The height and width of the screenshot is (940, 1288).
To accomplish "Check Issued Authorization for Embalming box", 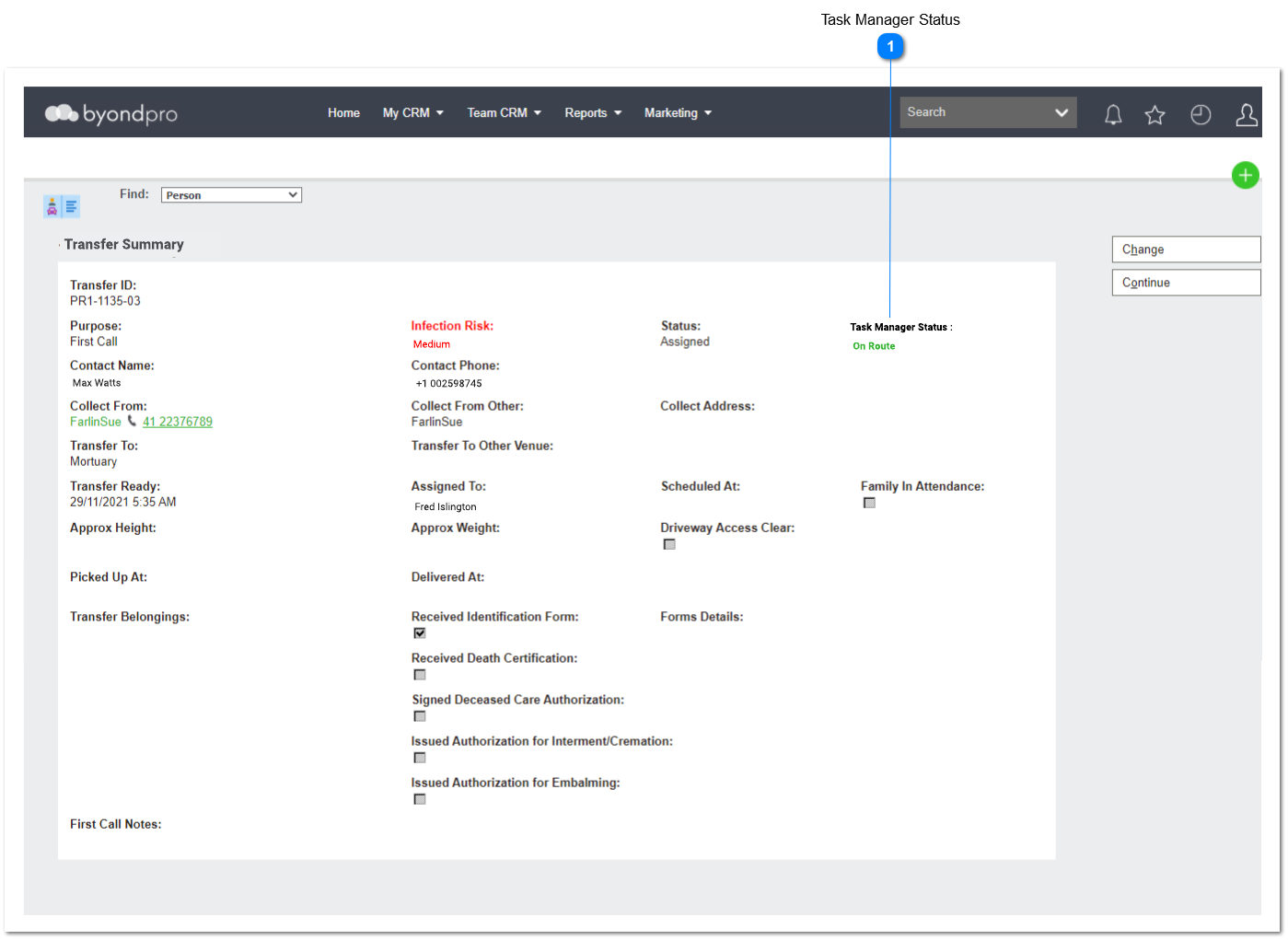I will pos(420,799).
